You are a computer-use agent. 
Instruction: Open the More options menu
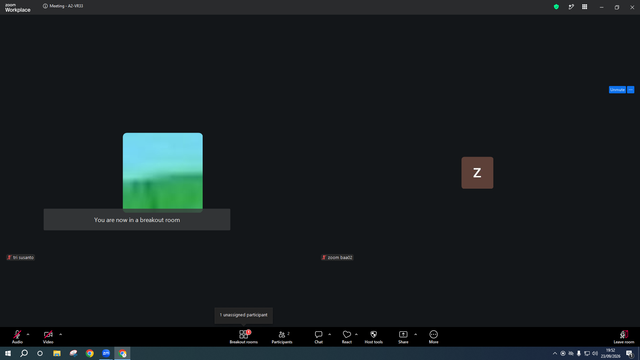tap(433, 337)
